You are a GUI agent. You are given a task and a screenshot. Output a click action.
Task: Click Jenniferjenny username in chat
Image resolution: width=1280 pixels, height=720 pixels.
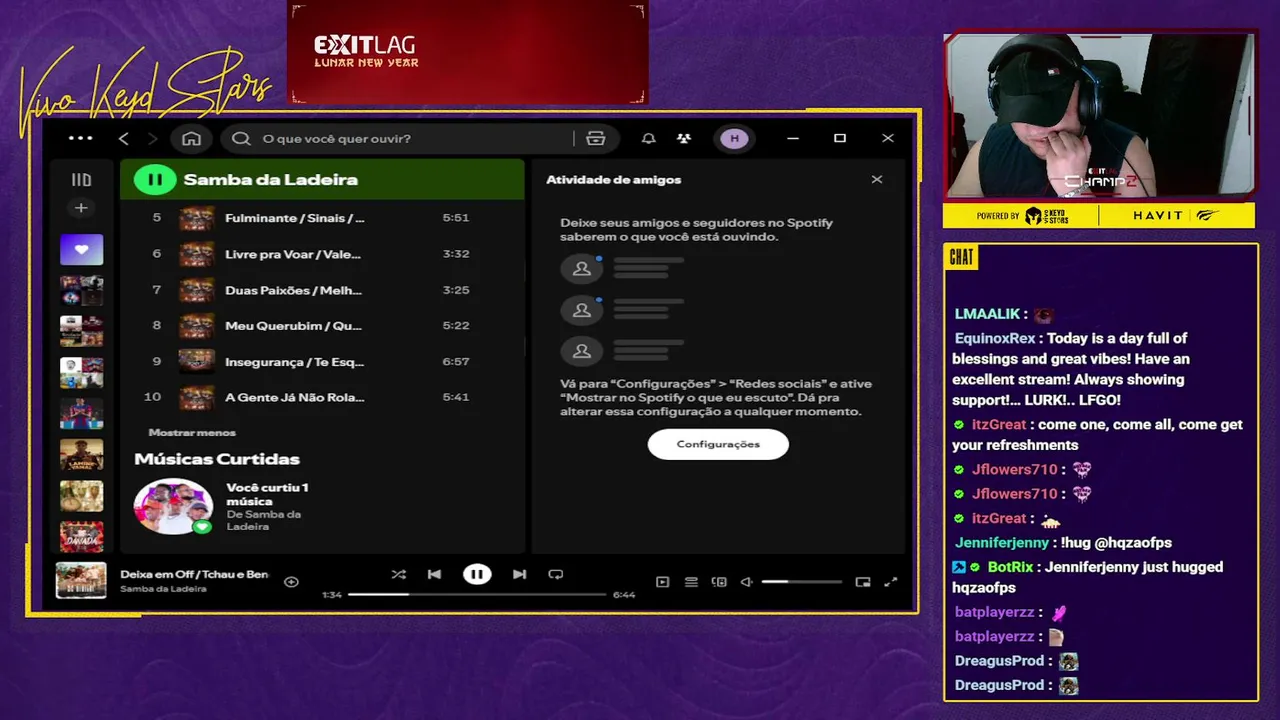pyautogui.click(x=1002, y=543)
